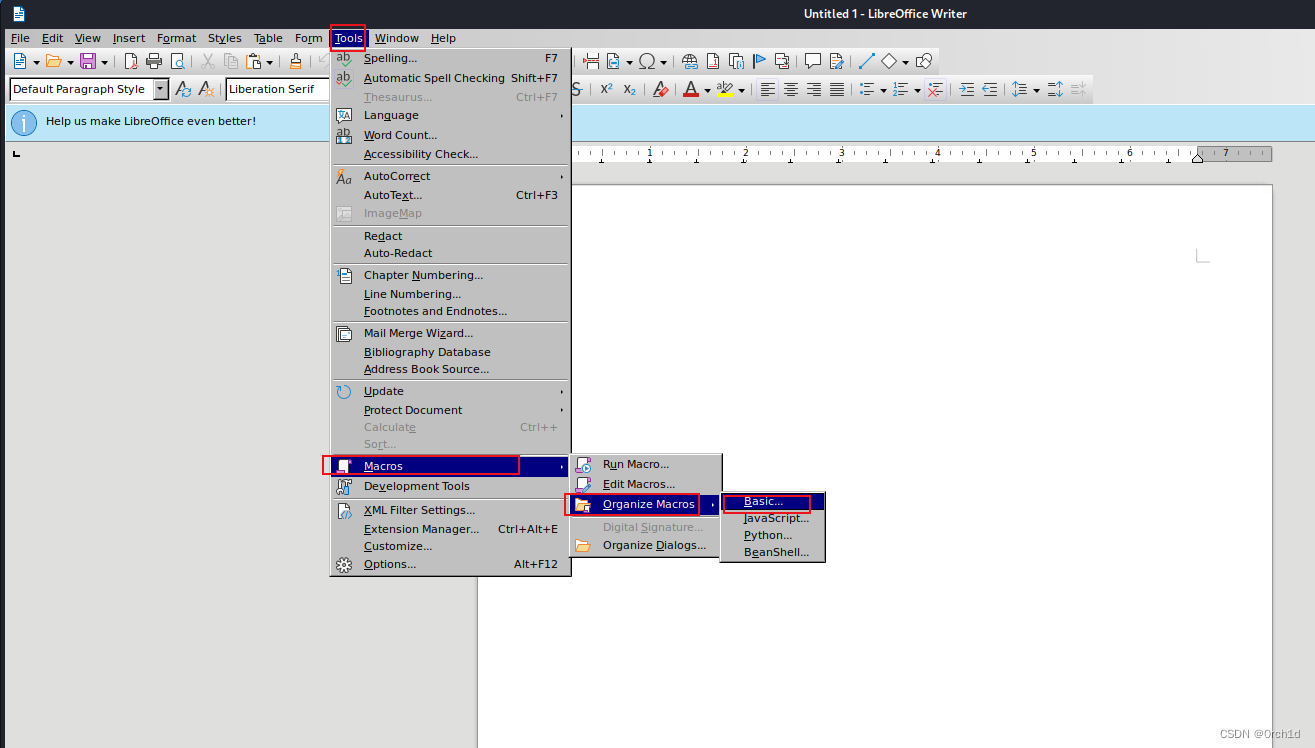Viewport: 1315px width, 748px height.
Task: Open the Paste dropdown arrow
Action: [270, 62]
